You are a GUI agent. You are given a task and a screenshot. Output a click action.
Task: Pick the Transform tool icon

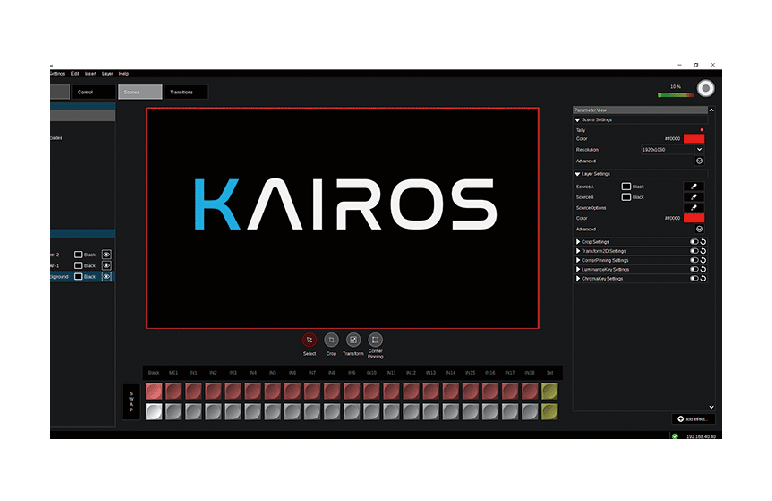pos(353,340)
